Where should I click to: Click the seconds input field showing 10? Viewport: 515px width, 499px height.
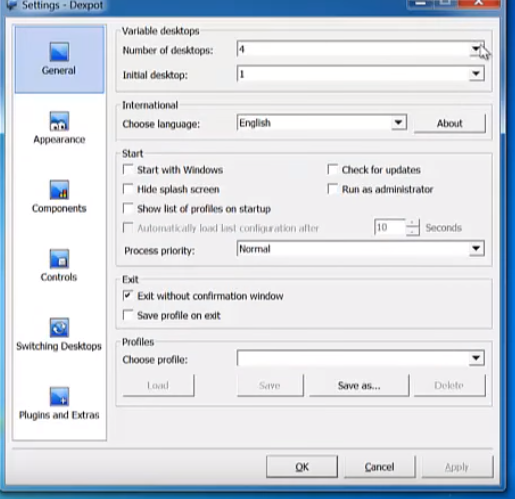tap(390, 227)
